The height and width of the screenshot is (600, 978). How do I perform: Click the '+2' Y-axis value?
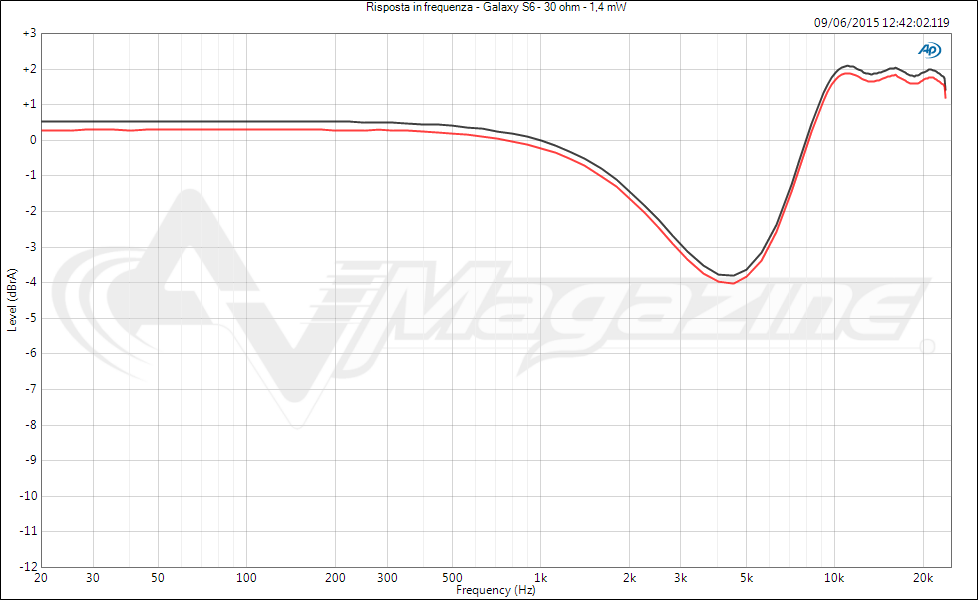(x=29, y=69)
